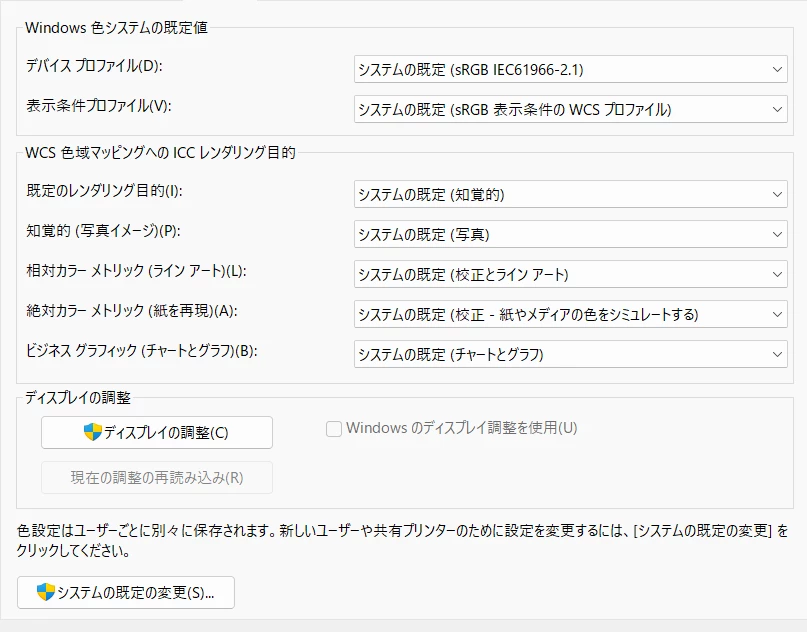Click 絶対カラー メトリック (紙を再現)(A): label
807x632 pixels.
click(x=132, y=311)
